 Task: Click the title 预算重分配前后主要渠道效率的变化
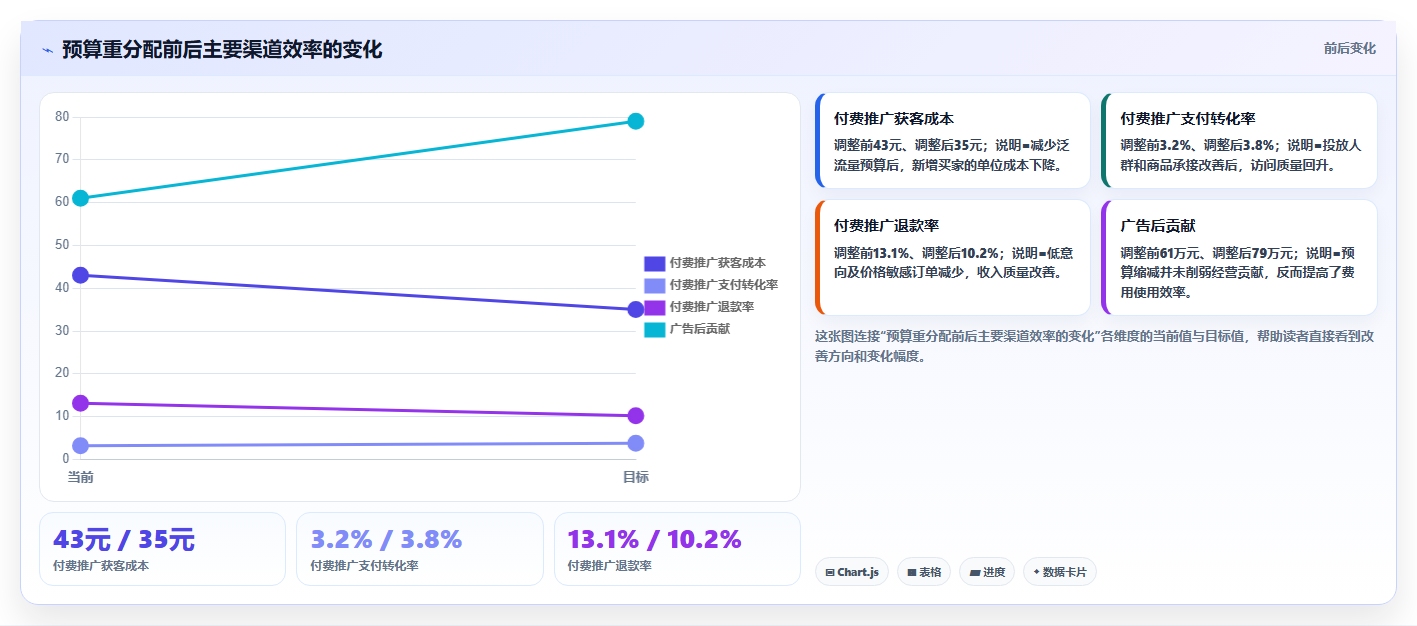point(222,49)
